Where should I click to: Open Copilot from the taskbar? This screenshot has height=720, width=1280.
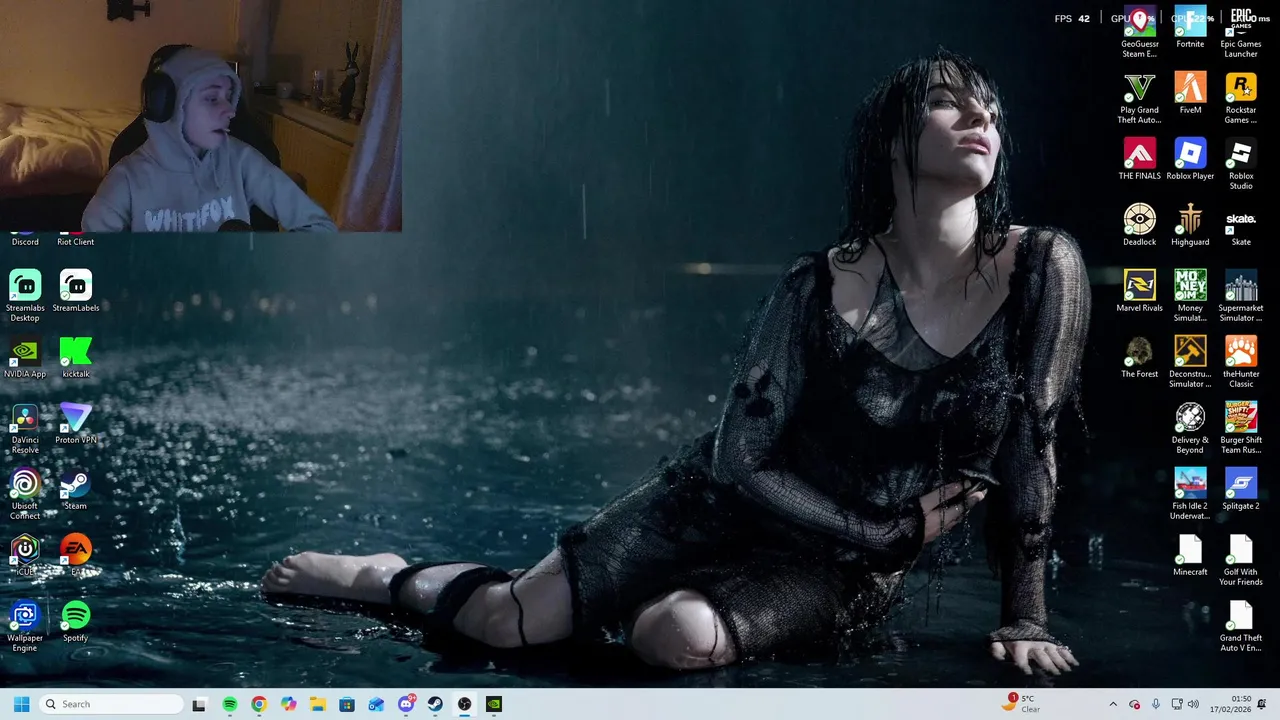pyautogui.click(x=288, y=704)
